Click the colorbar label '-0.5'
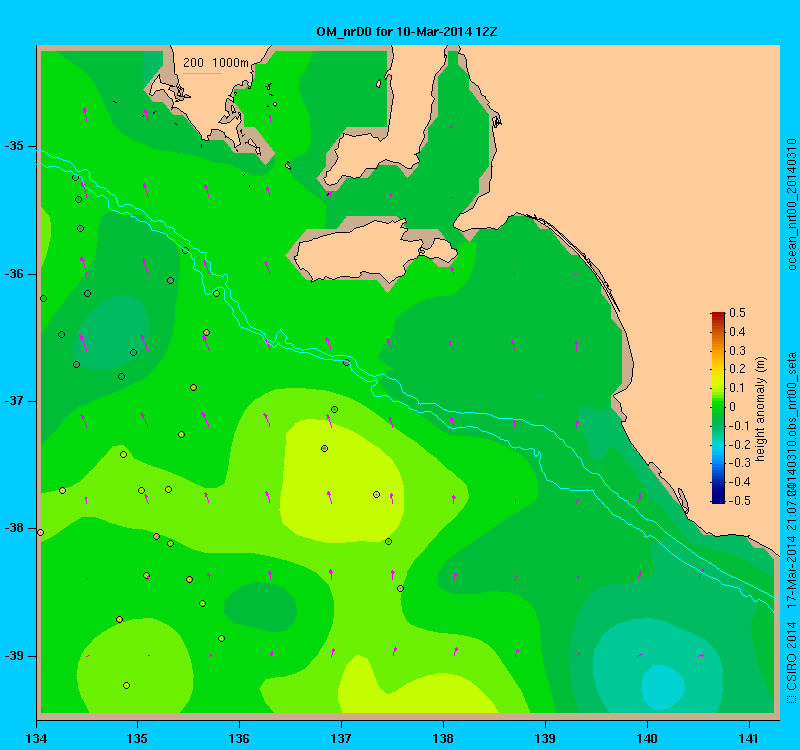The width and height of the screenshot is (800, 750). [x=738, y=501]
